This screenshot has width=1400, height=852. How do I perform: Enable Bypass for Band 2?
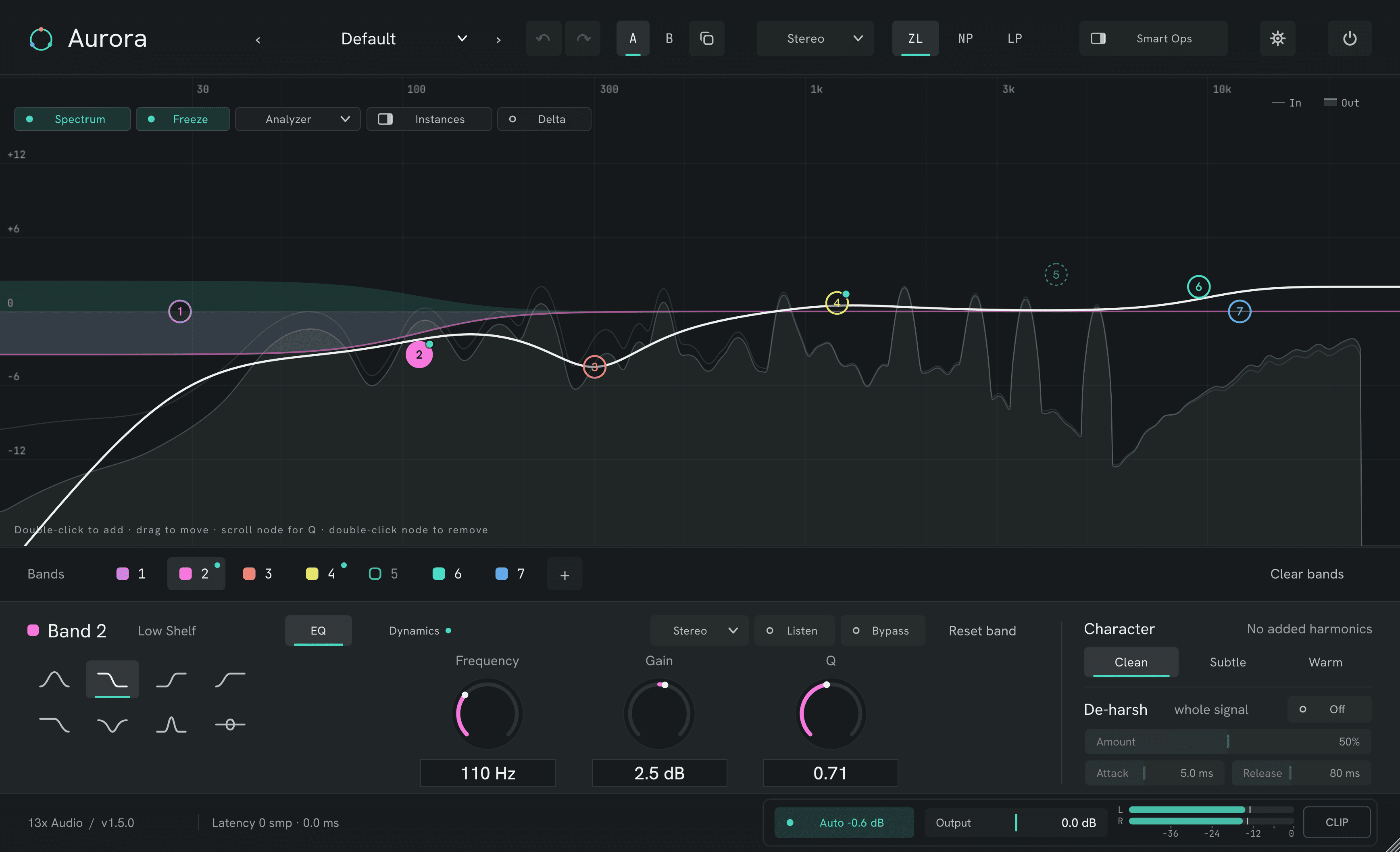point(882,631)
